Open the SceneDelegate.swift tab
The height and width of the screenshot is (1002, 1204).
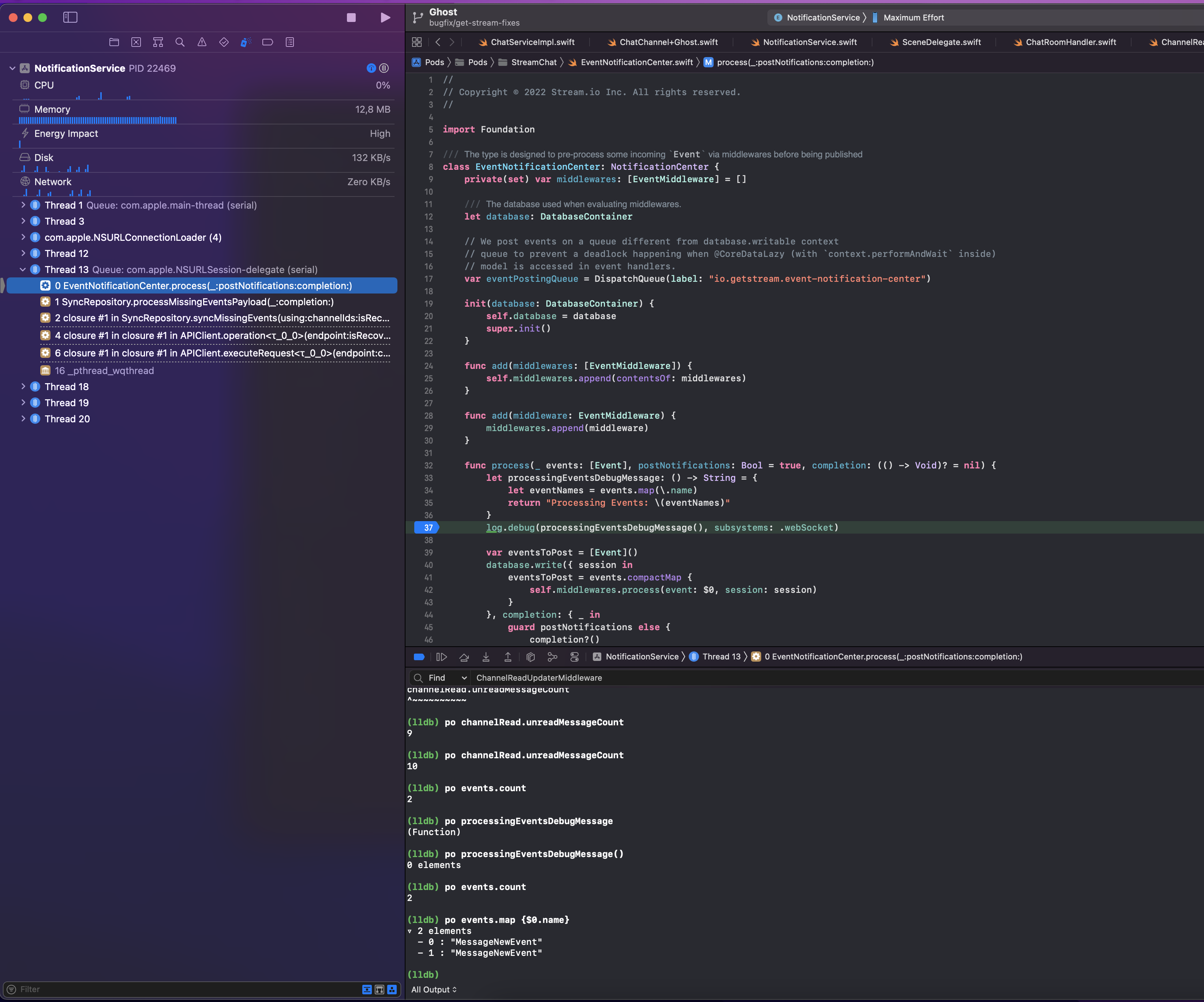940,42
